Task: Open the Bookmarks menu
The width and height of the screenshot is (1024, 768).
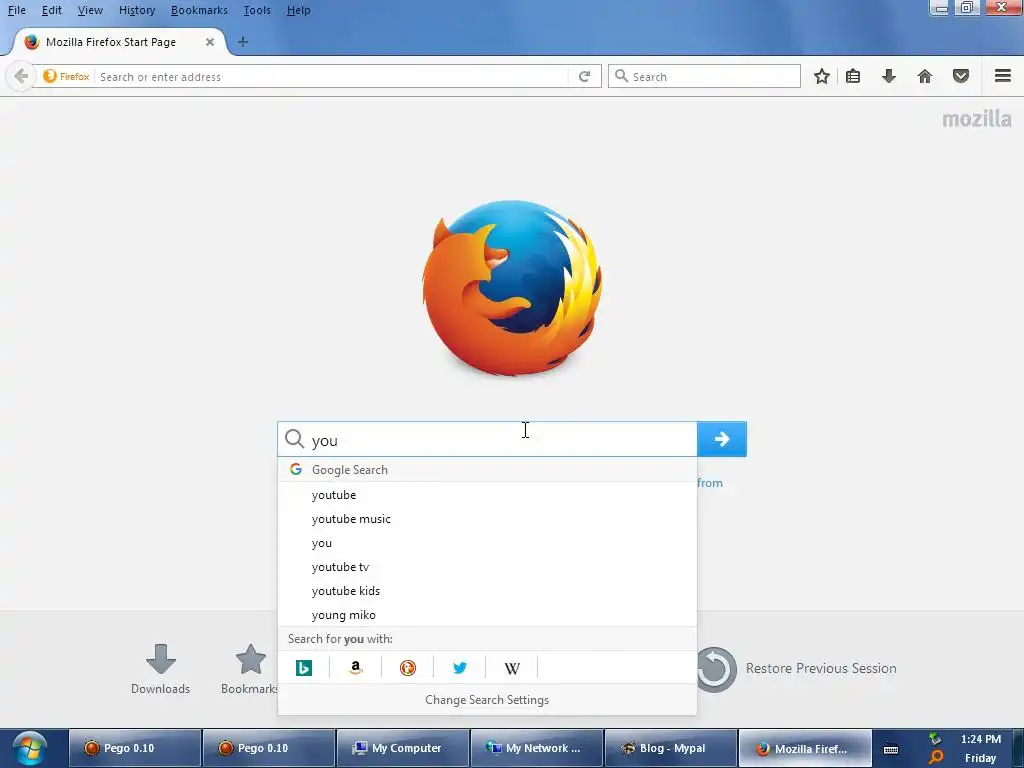Action: [x=199, y=10]
